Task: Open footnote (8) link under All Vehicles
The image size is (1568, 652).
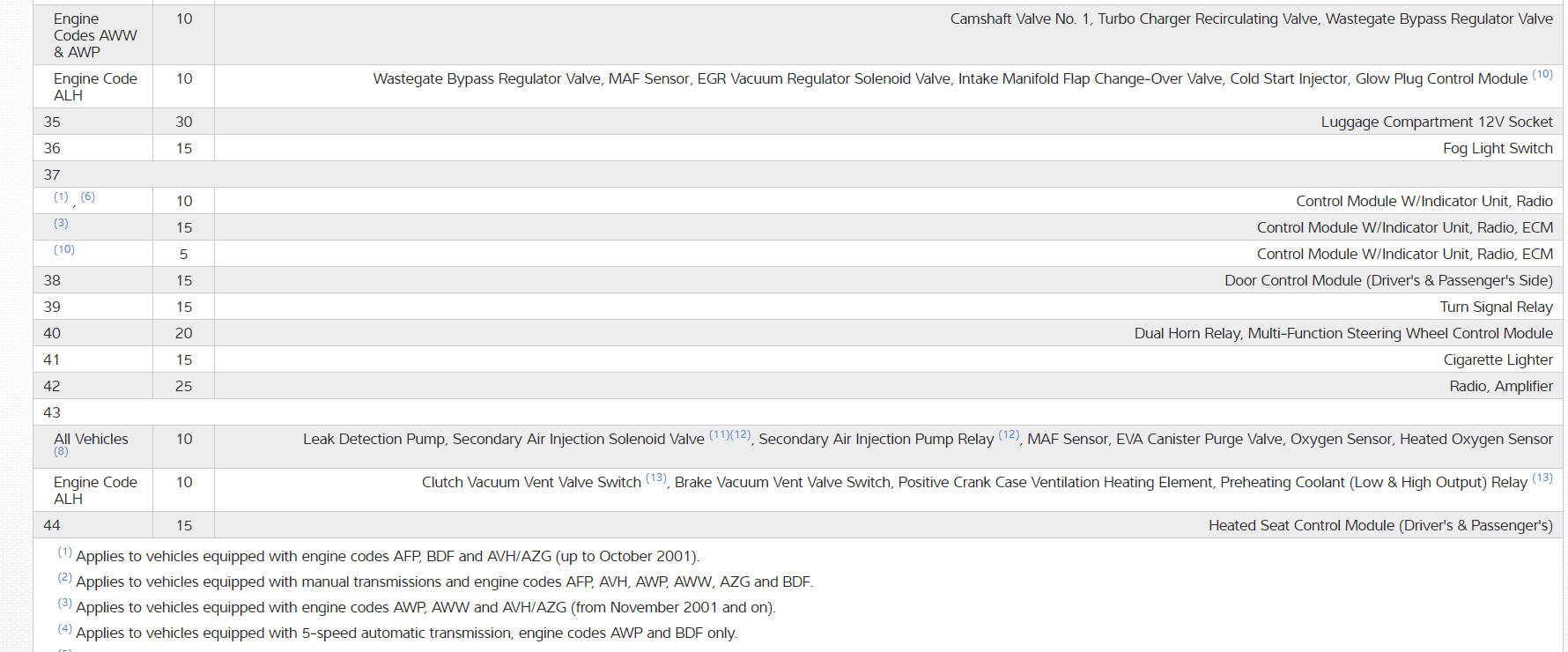Action: [x=61, y=451]
